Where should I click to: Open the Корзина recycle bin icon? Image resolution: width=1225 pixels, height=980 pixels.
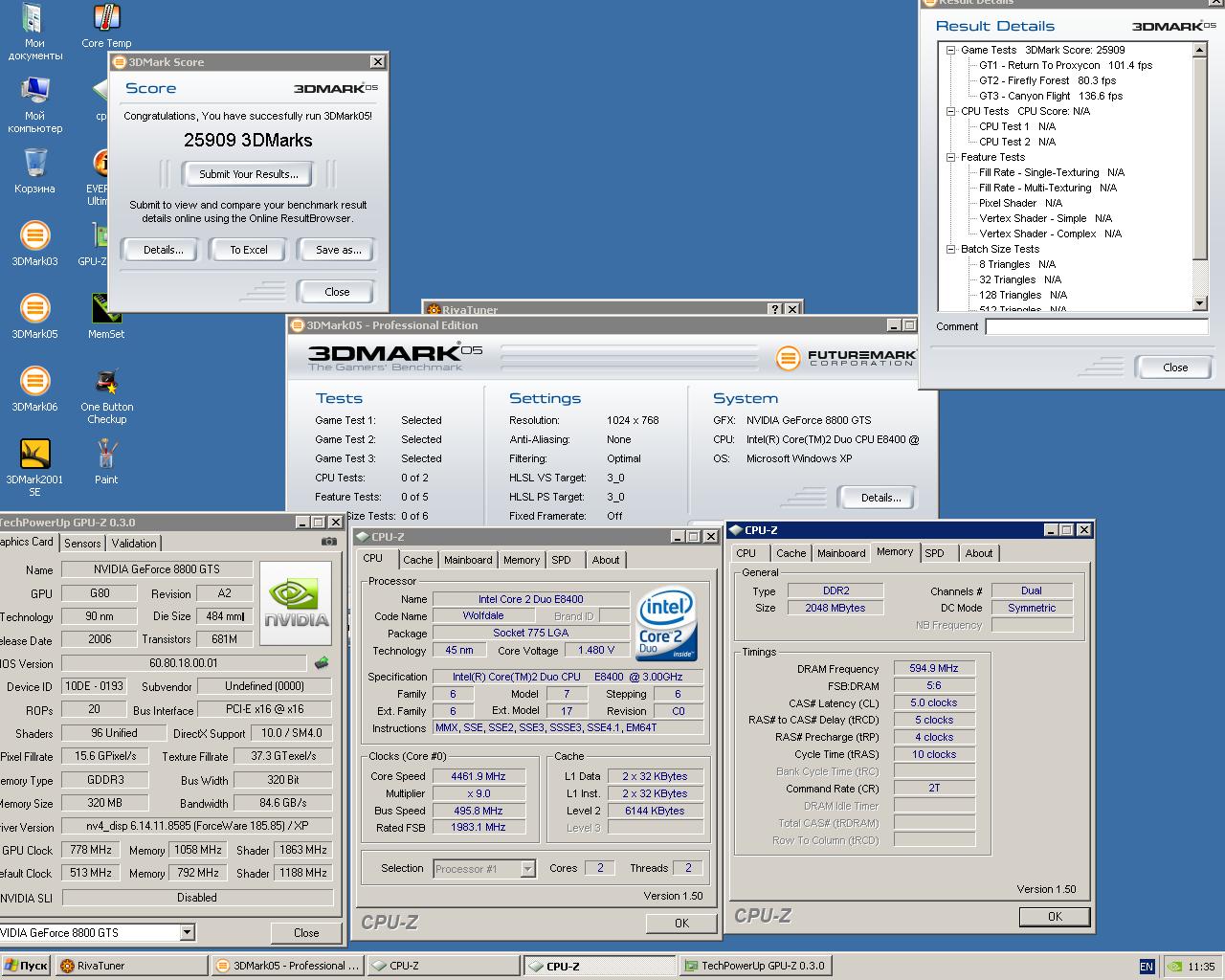tap(34, 171)
